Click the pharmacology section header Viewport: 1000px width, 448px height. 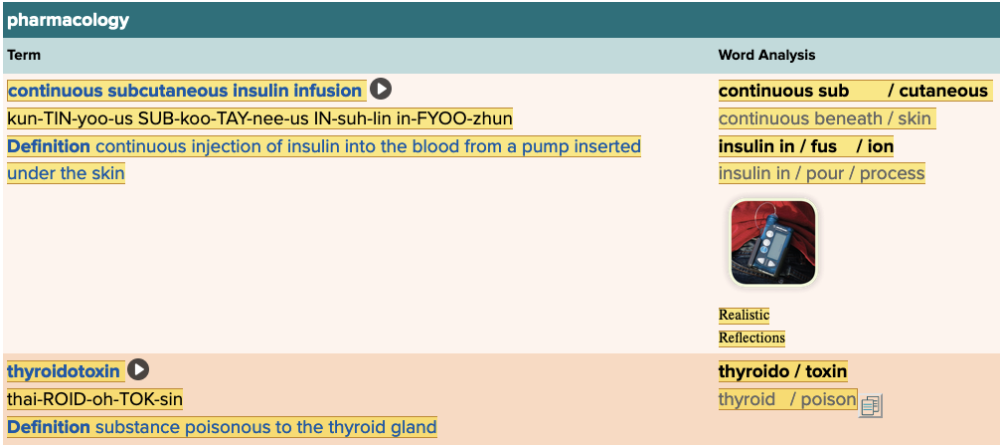[68, 19]
